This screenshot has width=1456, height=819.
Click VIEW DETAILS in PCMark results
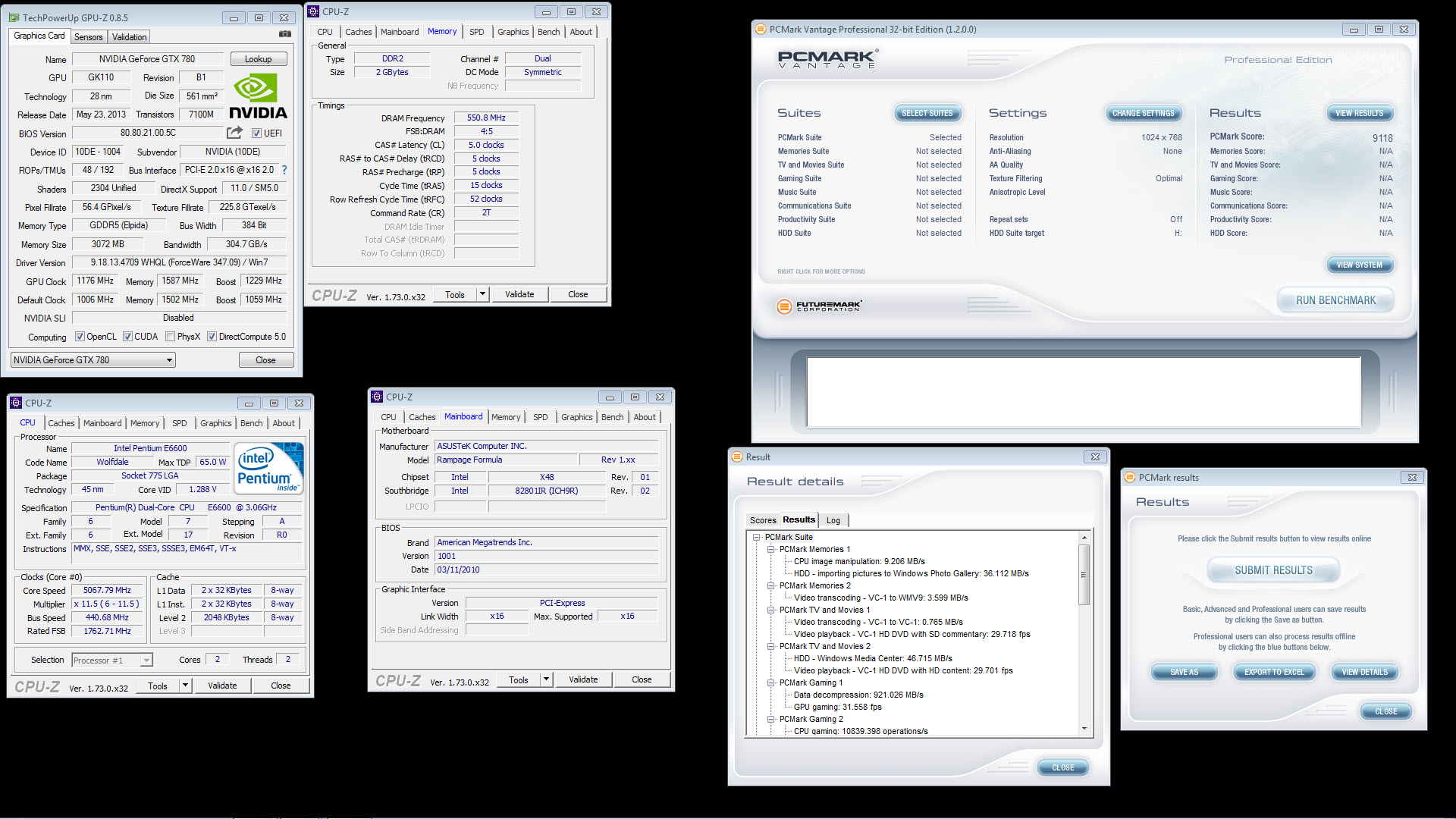(1364, 672)
